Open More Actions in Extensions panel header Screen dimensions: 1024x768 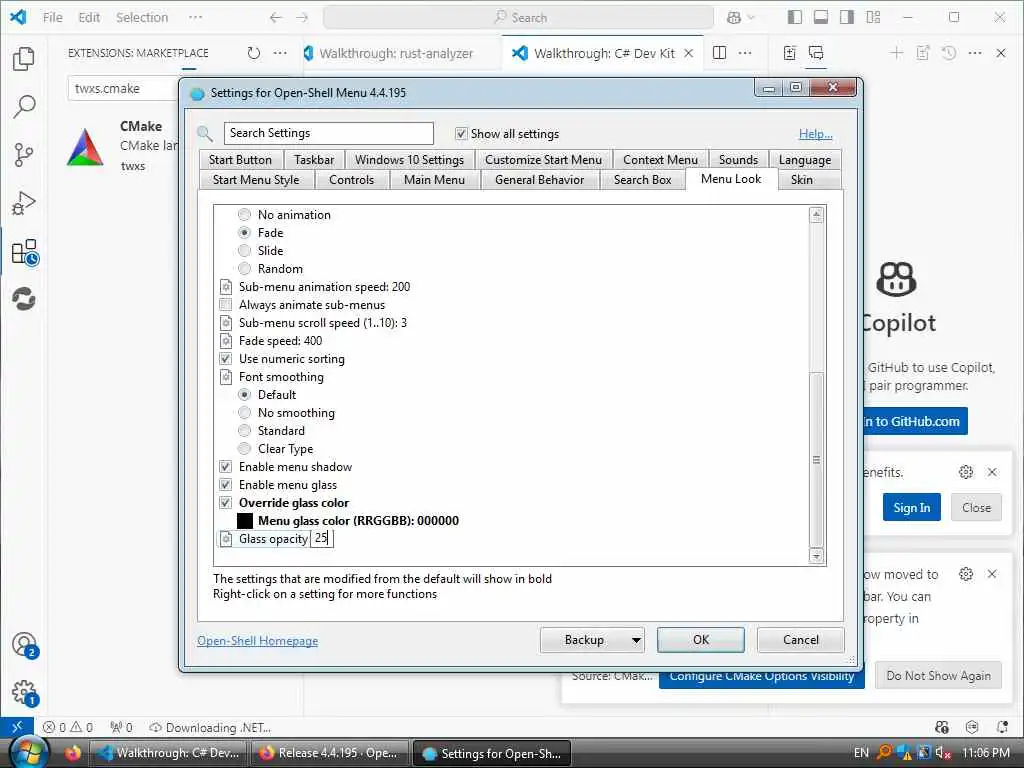click(x=280, y=53)
